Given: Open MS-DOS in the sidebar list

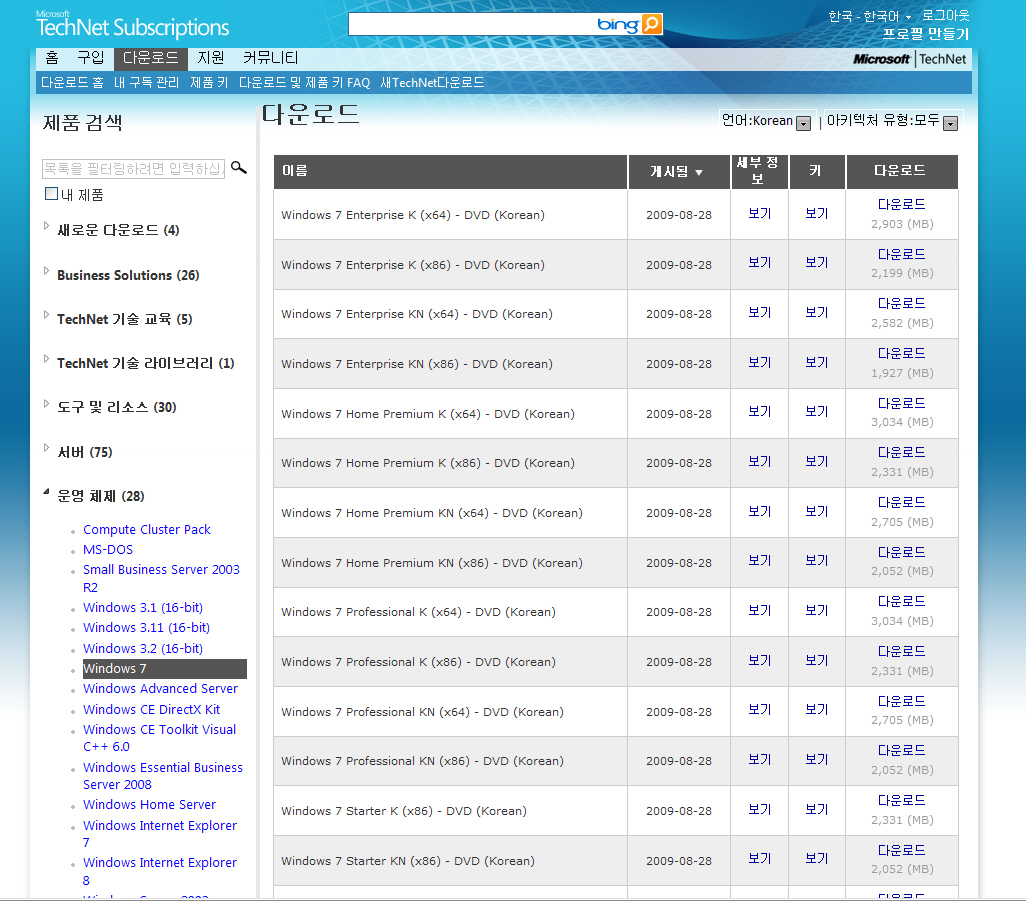Looking at the screenshot, I should coord(108,550).
